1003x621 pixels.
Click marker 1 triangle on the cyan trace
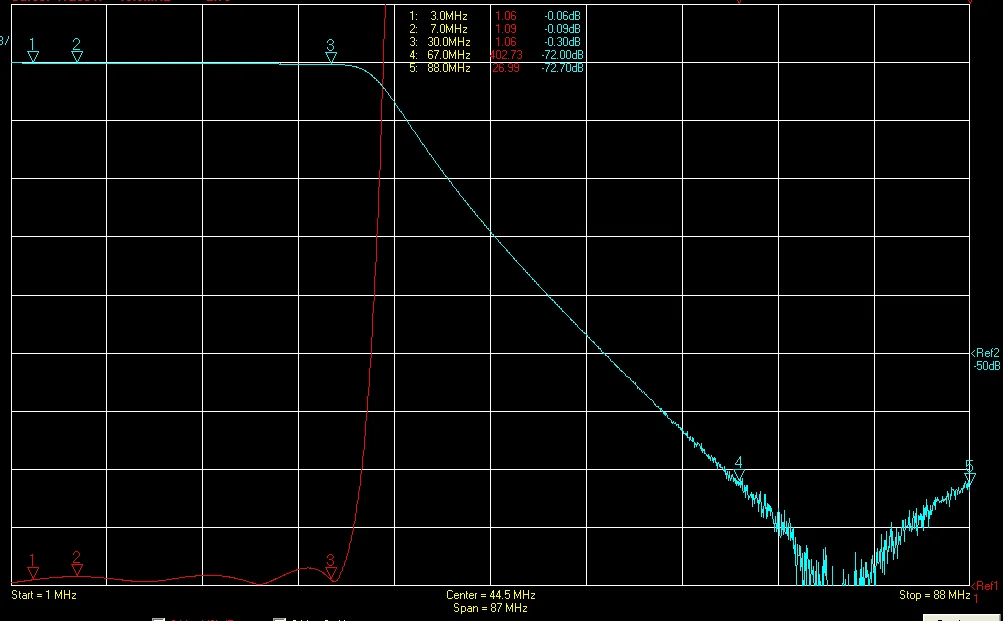point(33,56)
